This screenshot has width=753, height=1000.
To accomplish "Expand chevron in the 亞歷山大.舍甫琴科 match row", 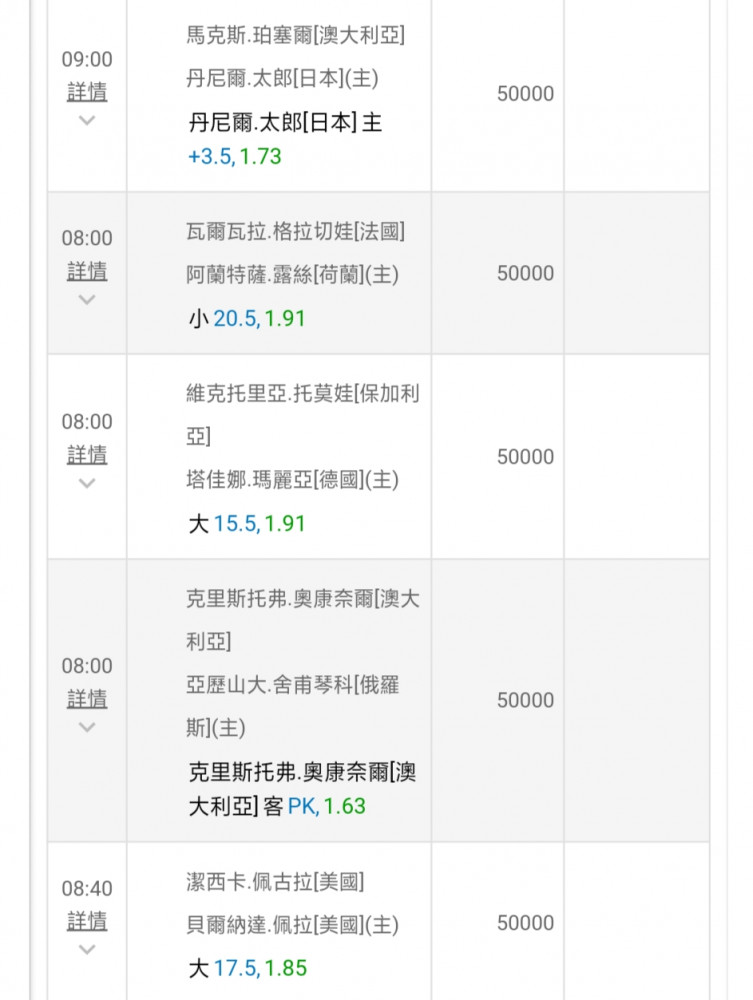I will pyautogui.click(x=87, y=726).
